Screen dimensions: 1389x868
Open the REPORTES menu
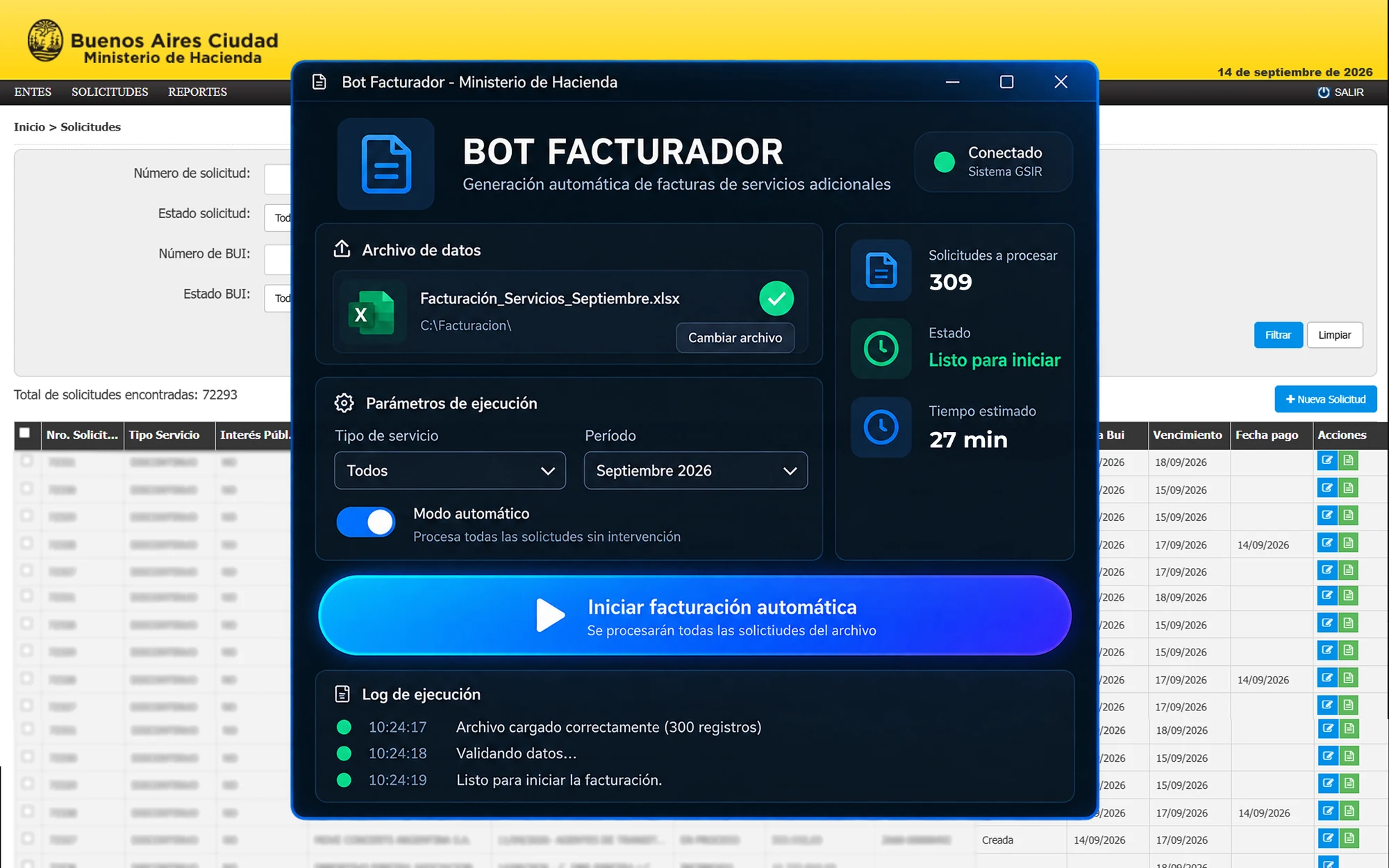pyautogui.click(x=197, y=92)
